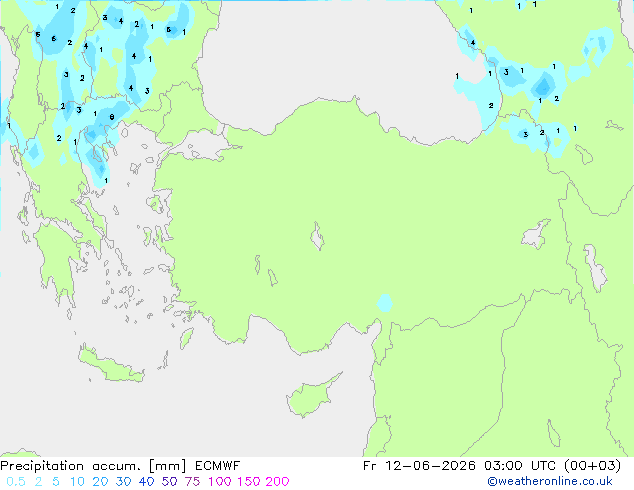Select the 10 mm legend value

tap(77, 482)
